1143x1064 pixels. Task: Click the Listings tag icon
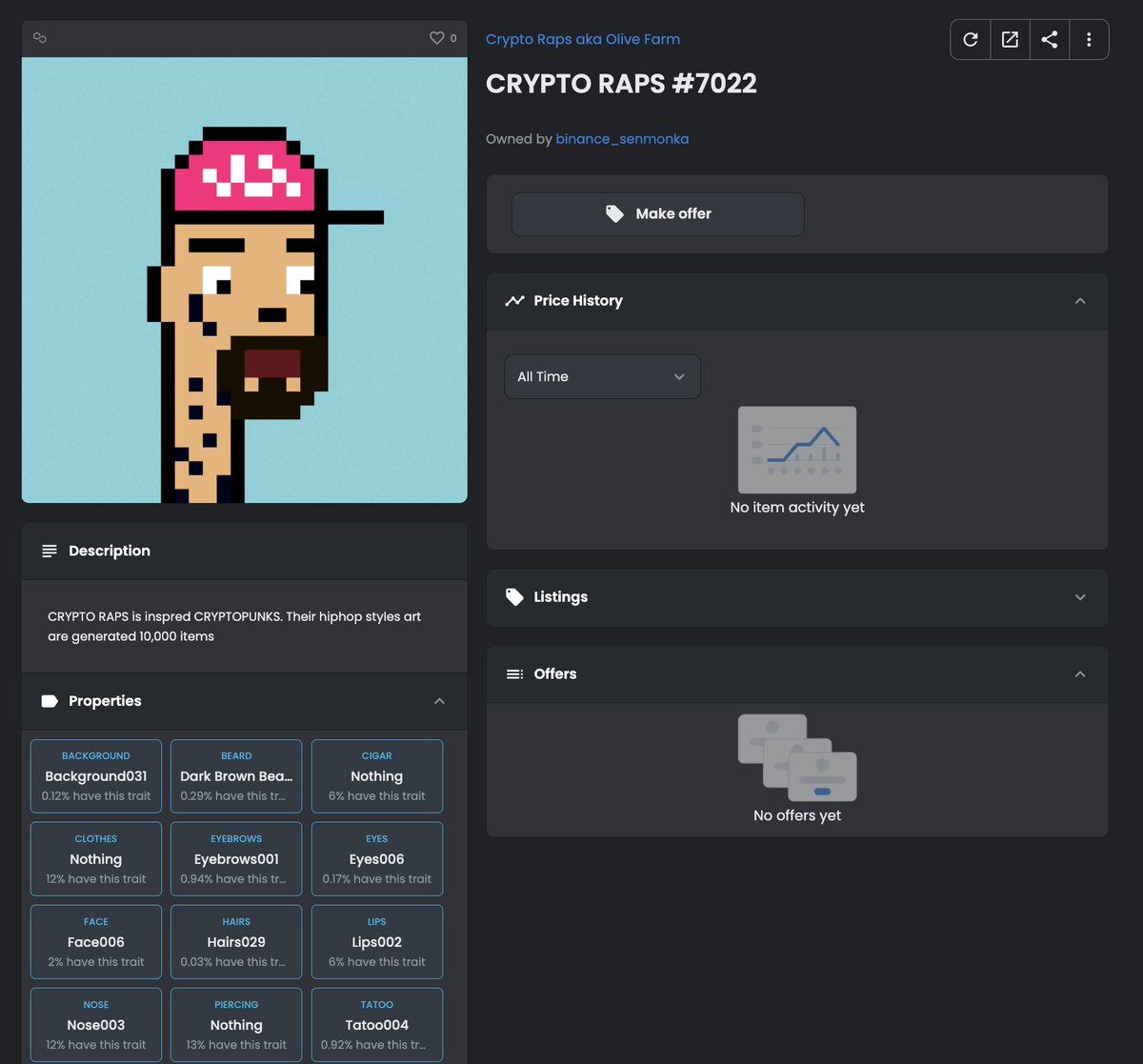click(x=514, y=597)
